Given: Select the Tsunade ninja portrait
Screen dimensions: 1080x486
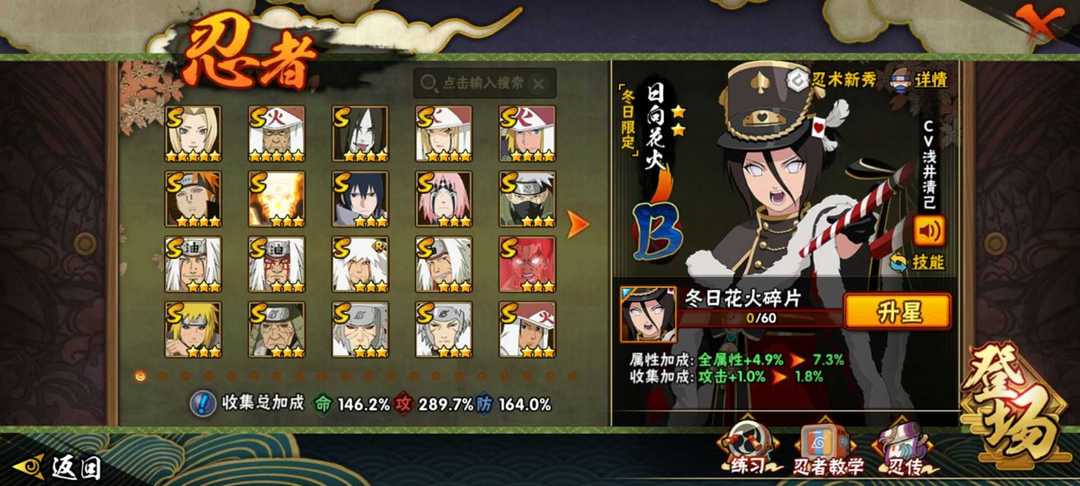Looking at the screenshot, I should point(193,134).
